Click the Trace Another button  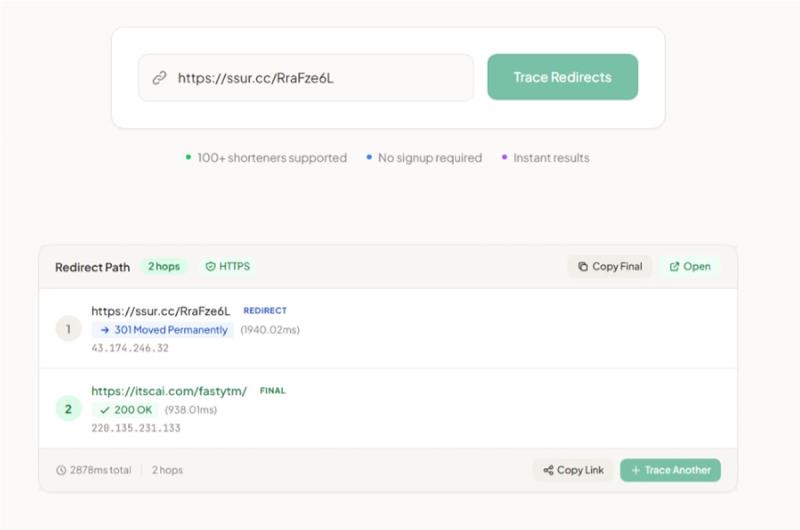click(670, 470)
